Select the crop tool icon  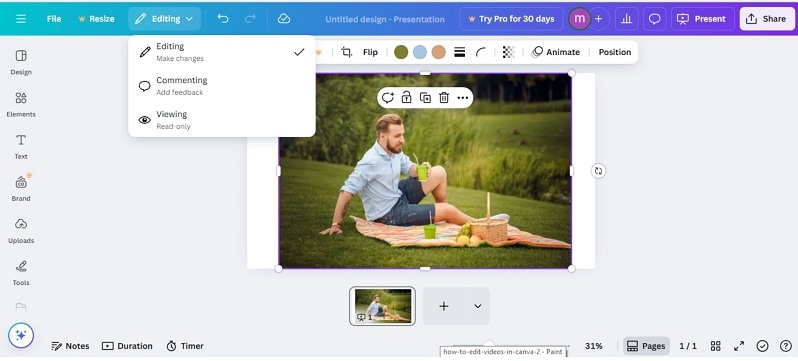(347, 52)
